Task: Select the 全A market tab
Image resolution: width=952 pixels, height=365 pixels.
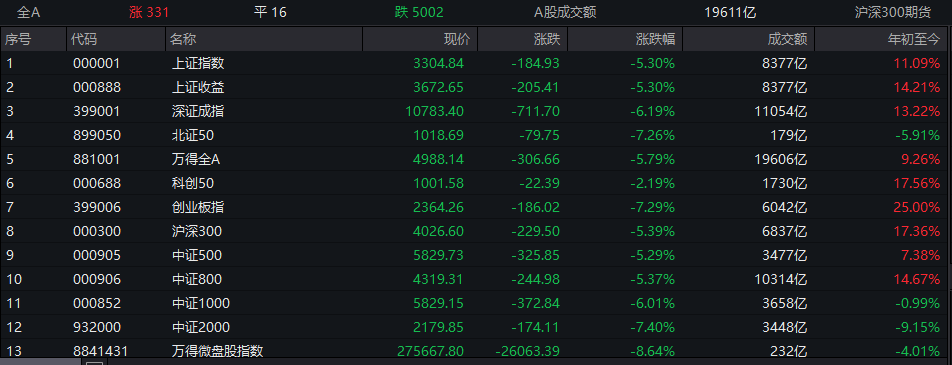Action: tap(29, 12)
